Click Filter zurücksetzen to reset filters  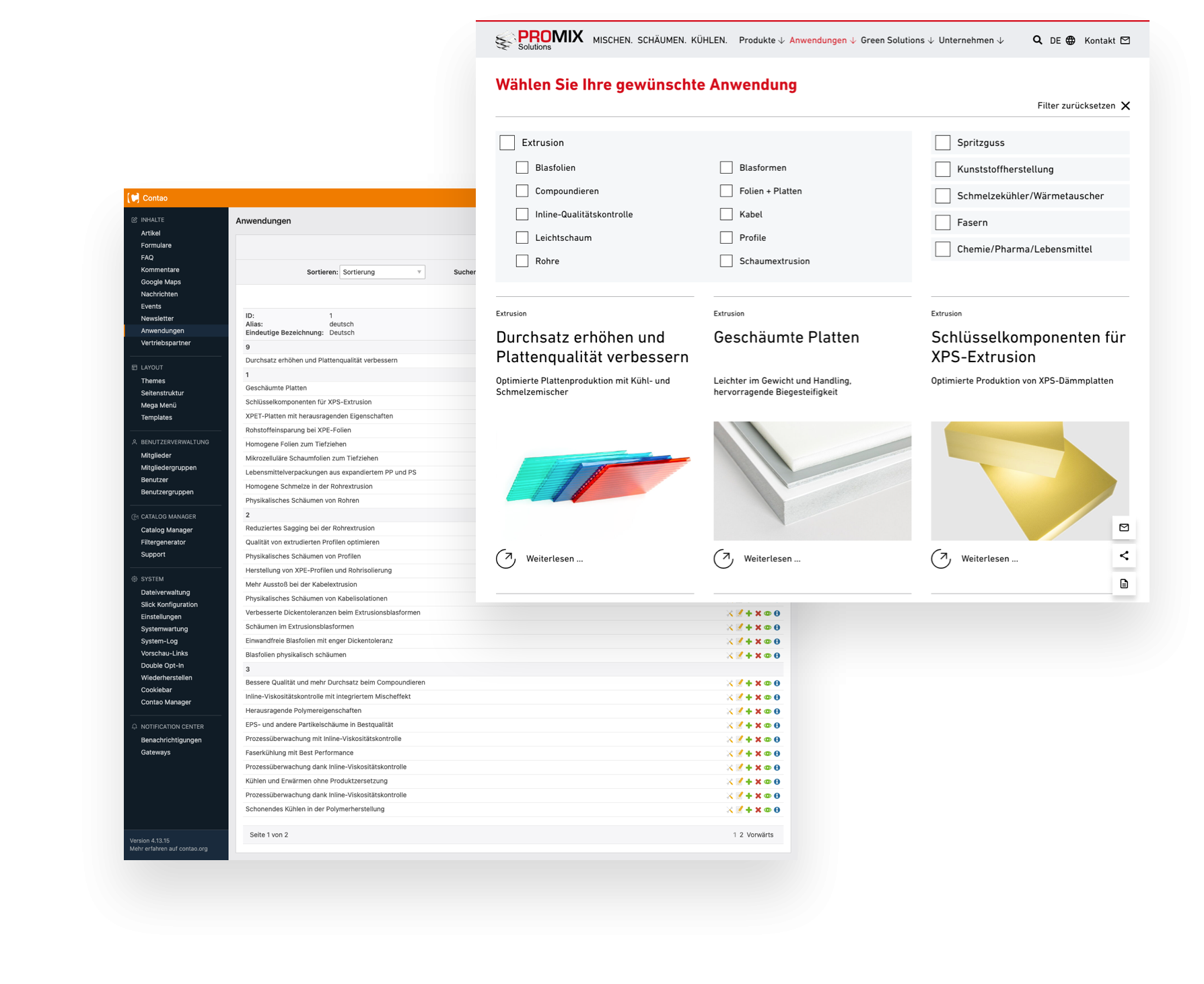coord(1083,106)
